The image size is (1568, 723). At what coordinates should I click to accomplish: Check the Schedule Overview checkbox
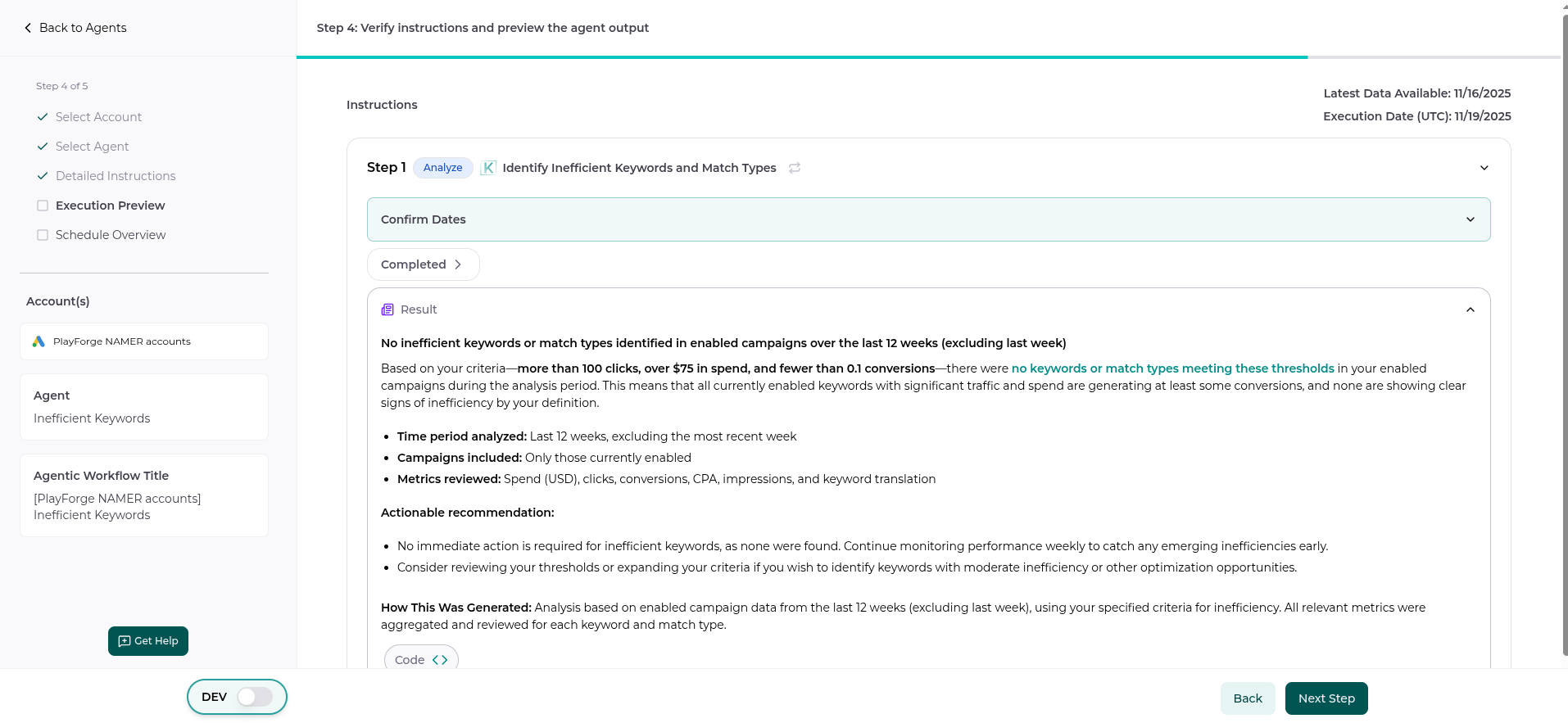click(x=43, y=235)
